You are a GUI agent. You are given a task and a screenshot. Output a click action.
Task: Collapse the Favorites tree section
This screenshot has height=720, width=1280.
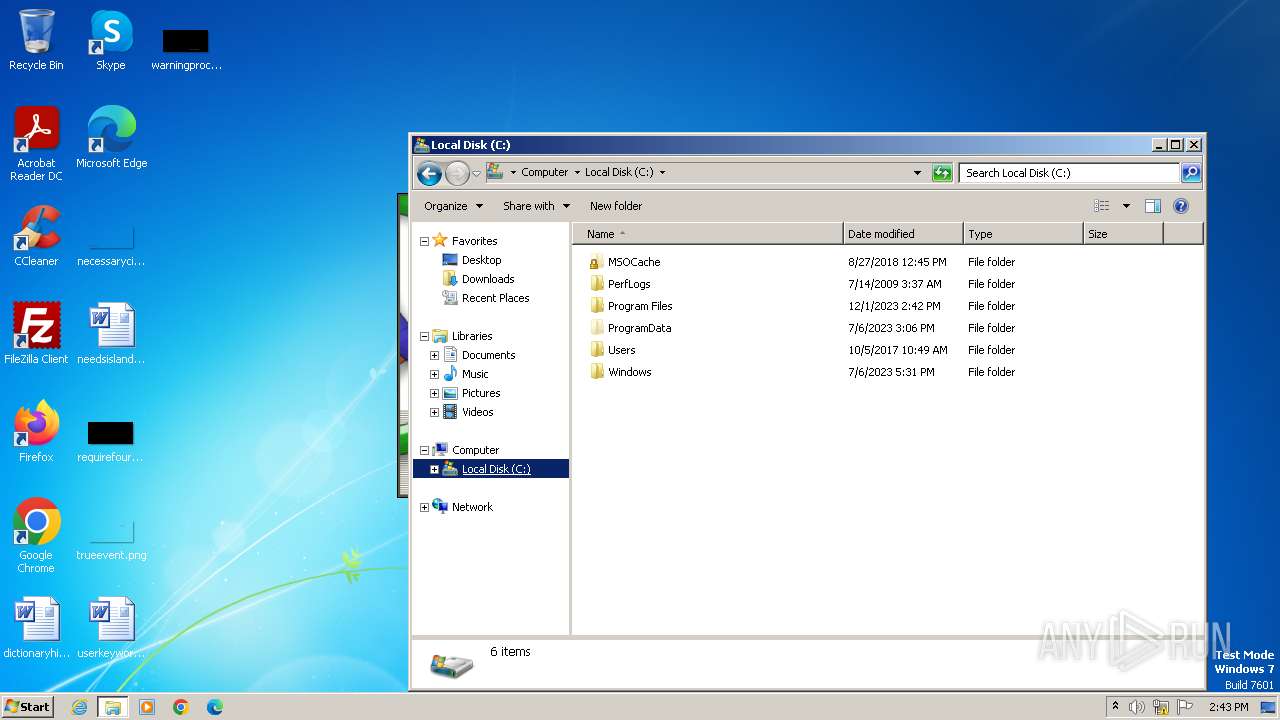click(x=424, y=241)
